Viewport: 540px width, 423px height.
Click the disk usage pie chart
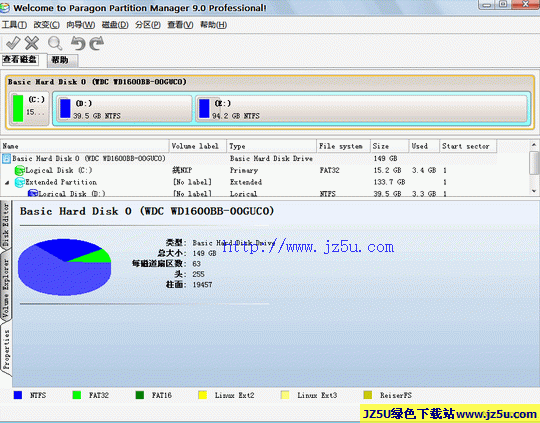(x=64, y=267)
